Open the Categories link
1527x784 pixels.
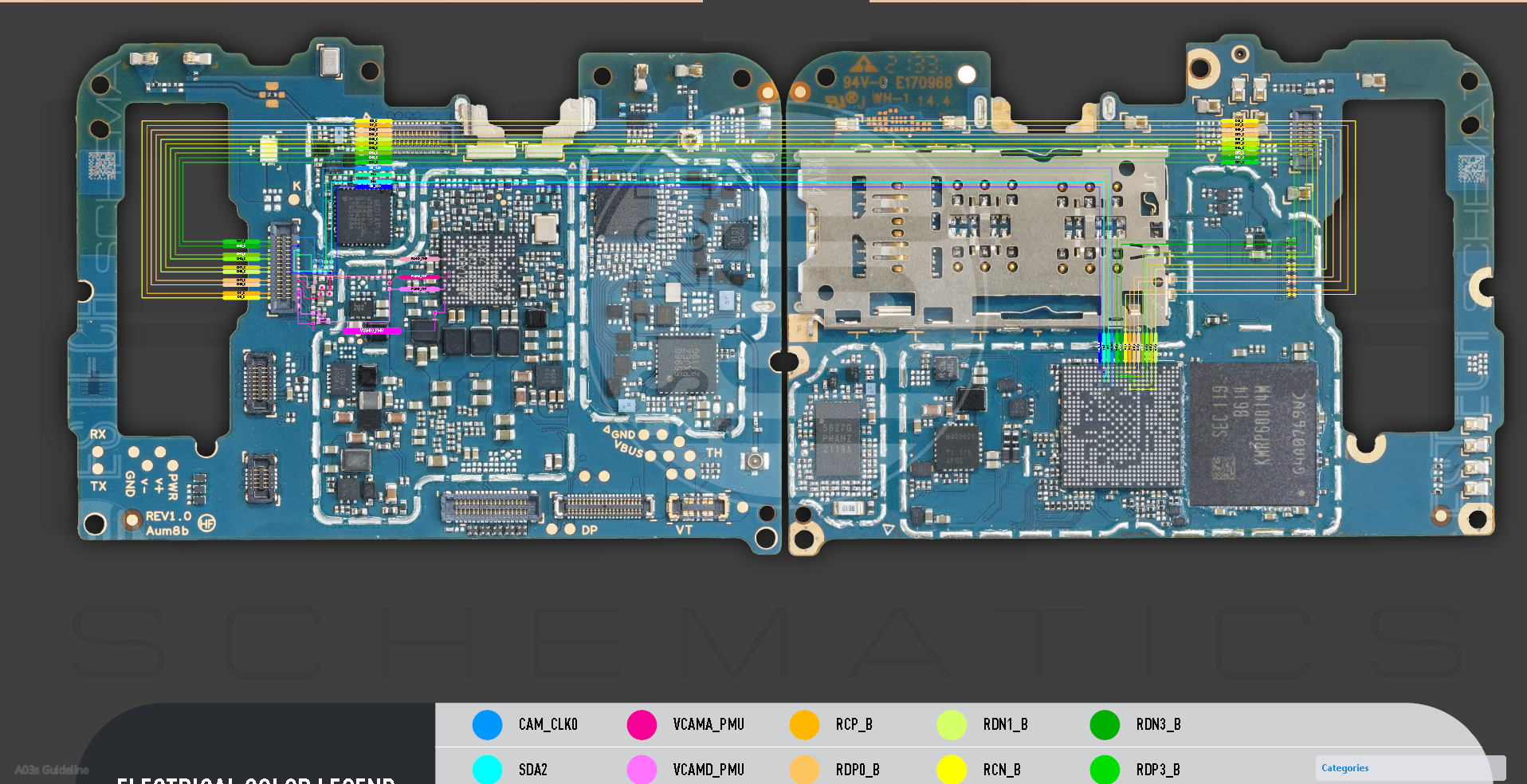click(x=1345, y=768)
